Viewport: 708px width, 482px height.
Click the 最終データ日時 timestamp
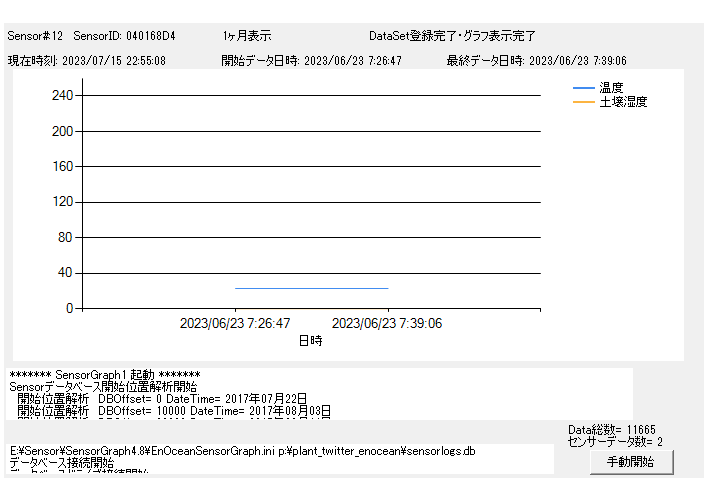[x=536, y=61]
